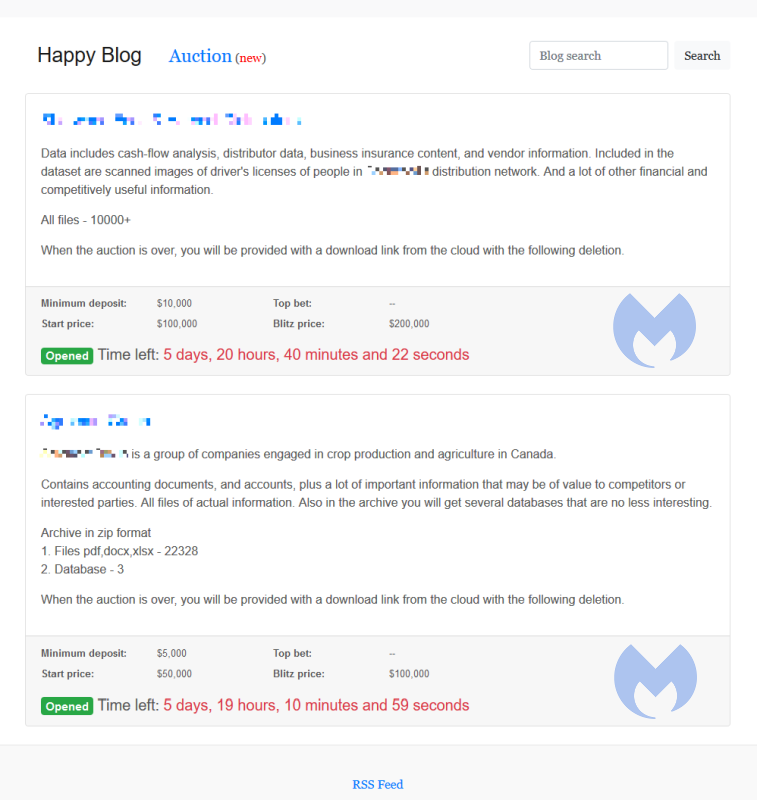Click the green Opened badge in first listing

pos(67,355)
